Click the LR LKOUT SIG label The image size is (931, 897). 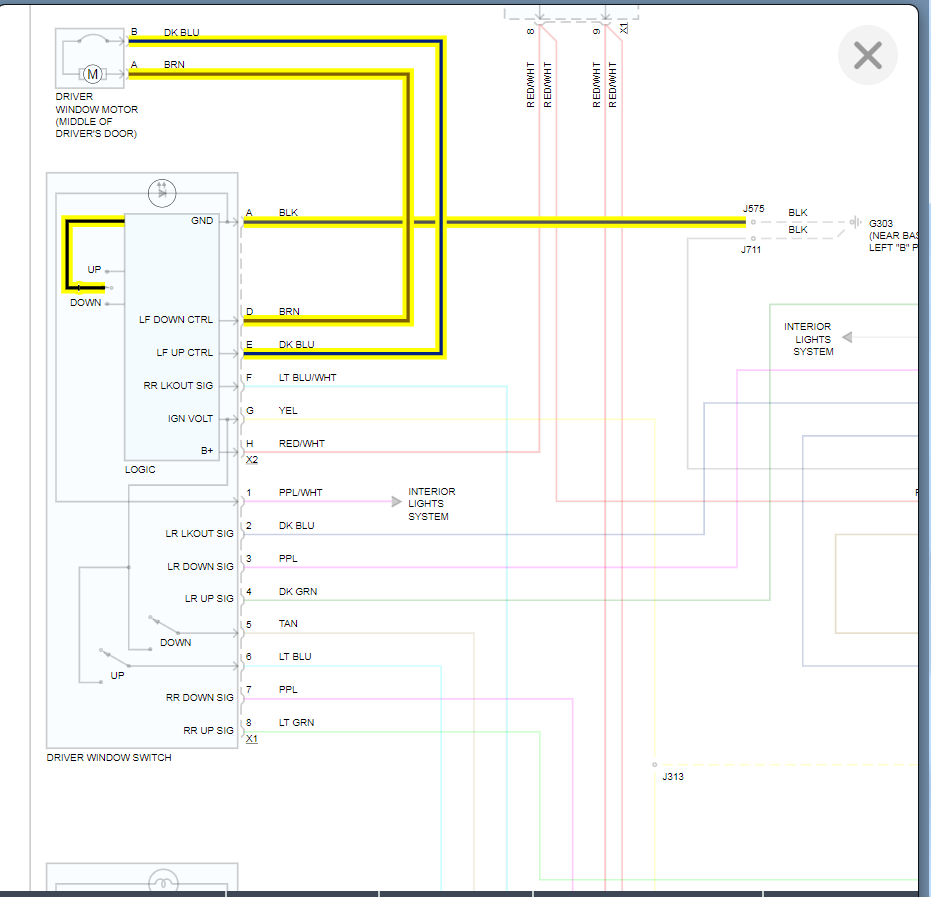(x=200, y=534)
